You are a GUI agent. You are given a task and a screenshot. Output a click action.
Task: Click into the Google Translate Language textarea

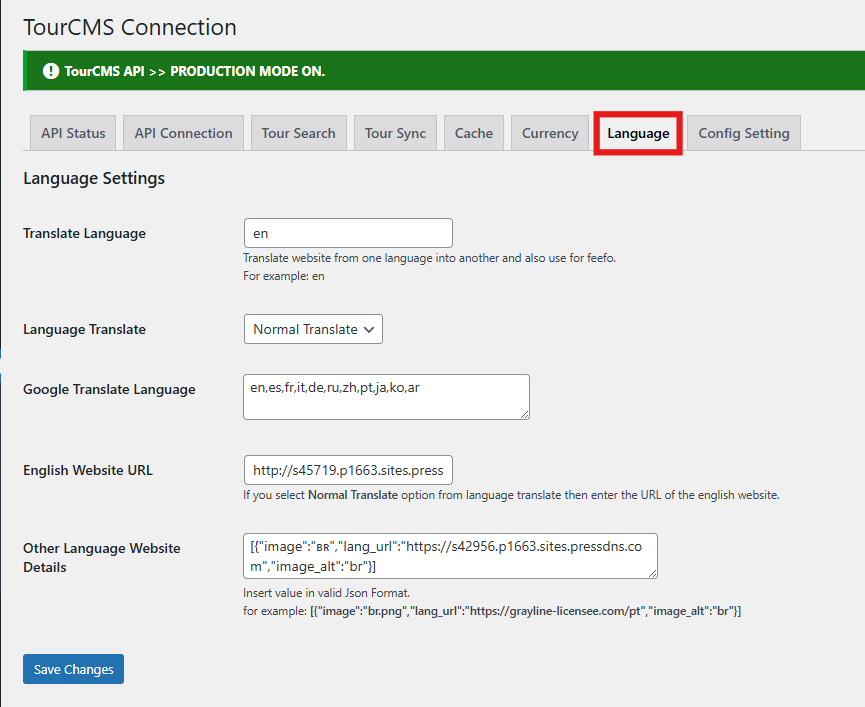click(385, 396)
